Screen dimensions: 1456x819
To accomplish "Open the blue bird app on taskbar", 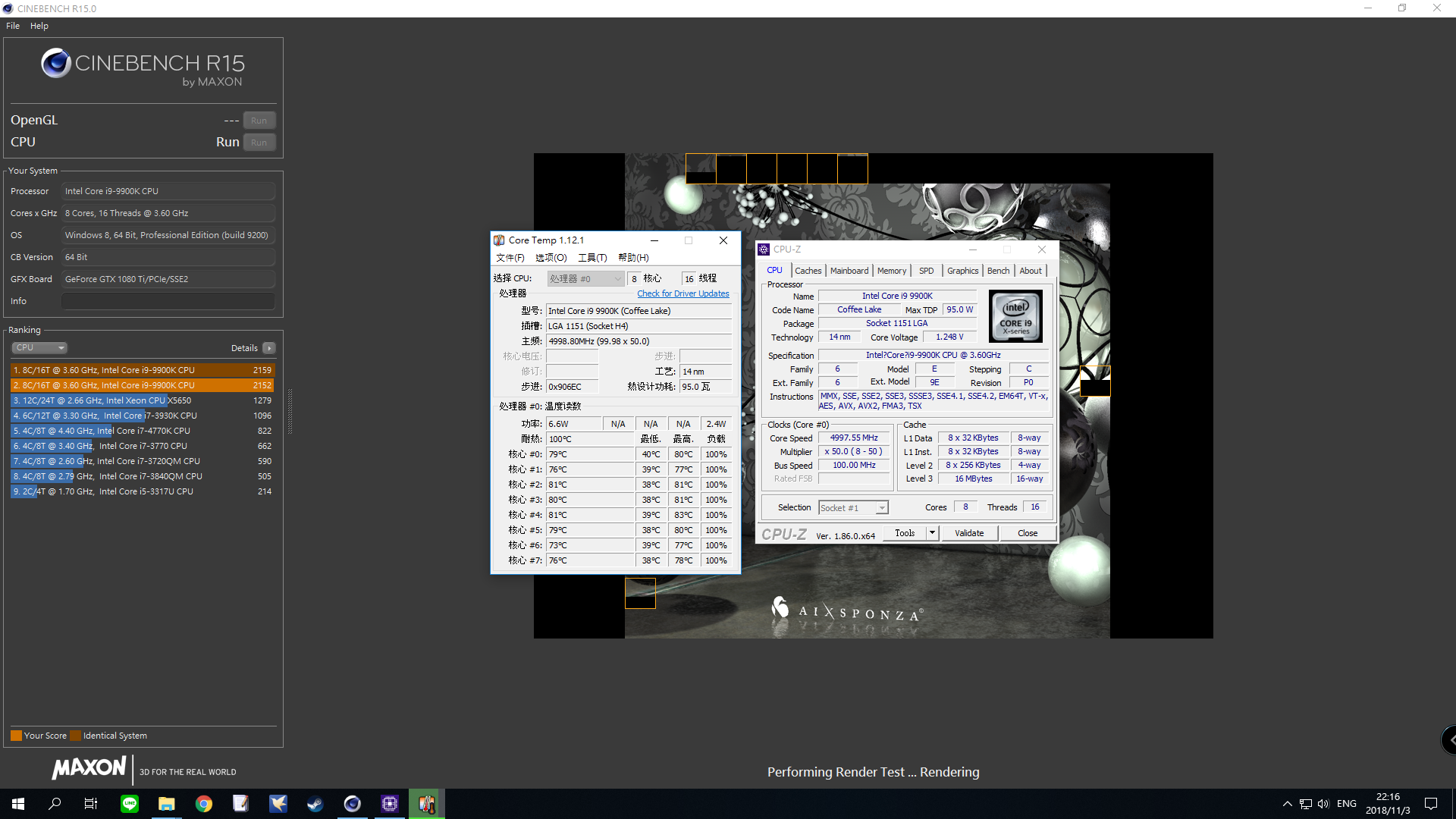I will [278, 804].
